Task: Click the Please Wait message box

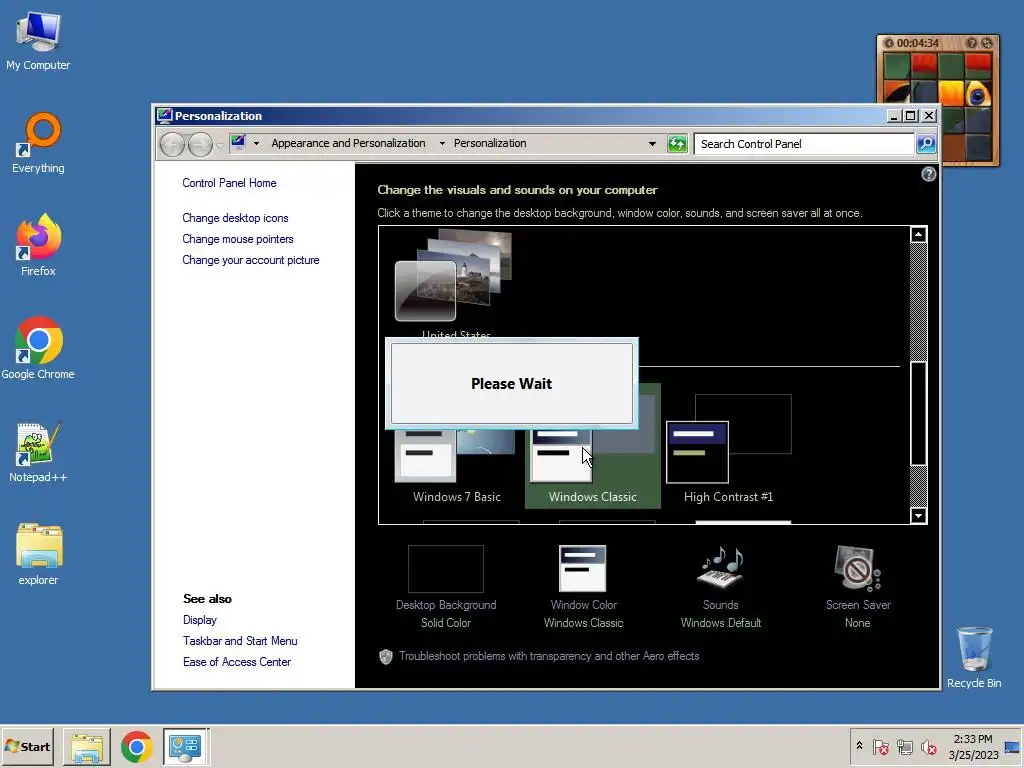Action: (511, 383)
